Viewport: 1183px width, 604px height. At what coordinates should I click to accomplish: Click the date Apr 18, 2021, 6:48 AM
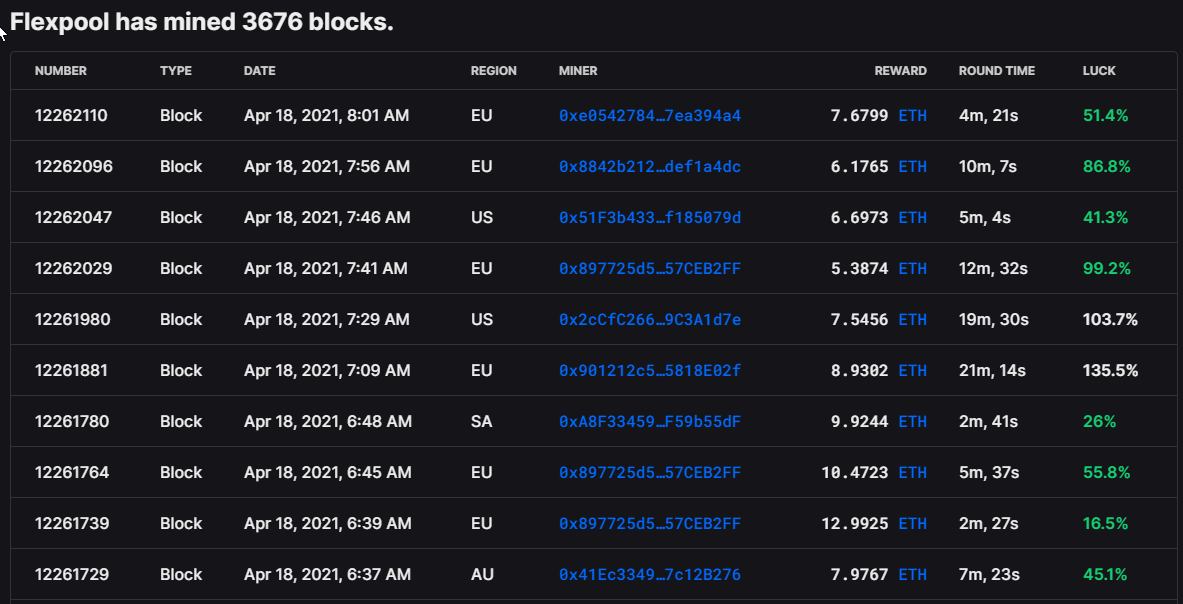click(x=328, y=422)
